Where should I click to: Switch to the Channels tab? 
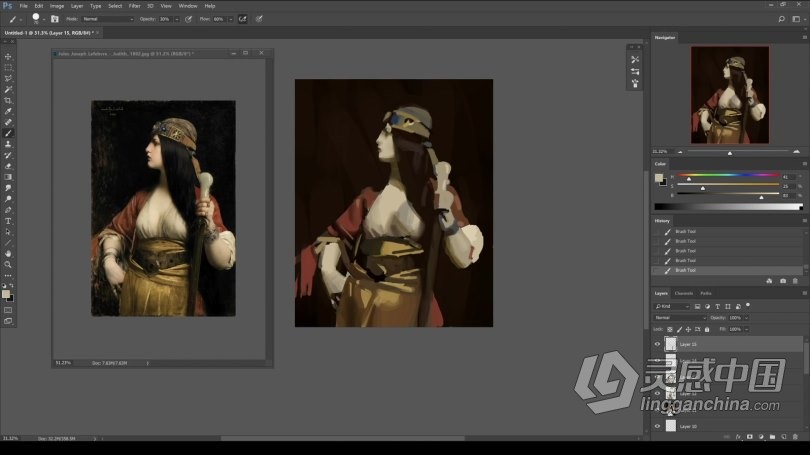pos(683,293)
